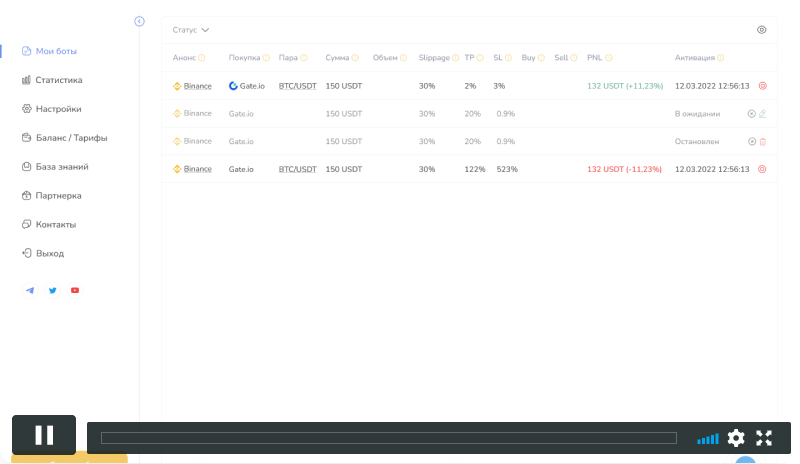Viewport: 800px width, 464px height.
Task: Click the info icon beside Активация header
Action: [x=722, y=58]
